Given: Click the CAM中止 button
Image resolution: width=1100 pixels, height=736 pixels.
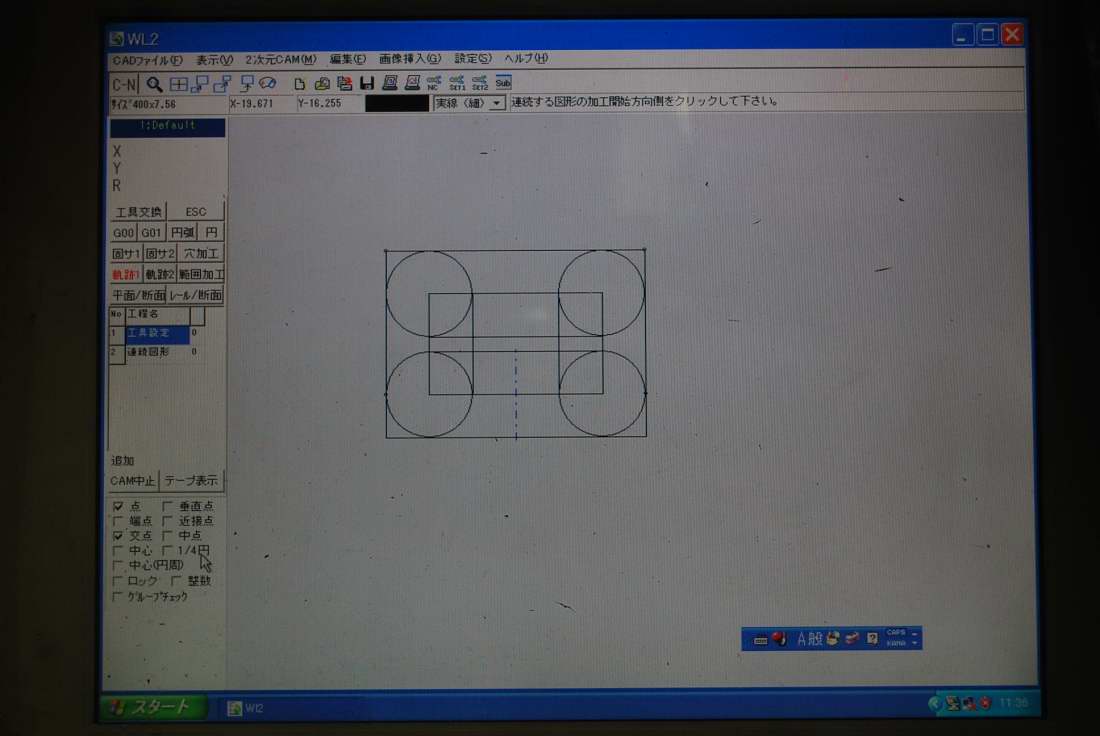Looking at the screenshot, I should [x=133, y=481].
